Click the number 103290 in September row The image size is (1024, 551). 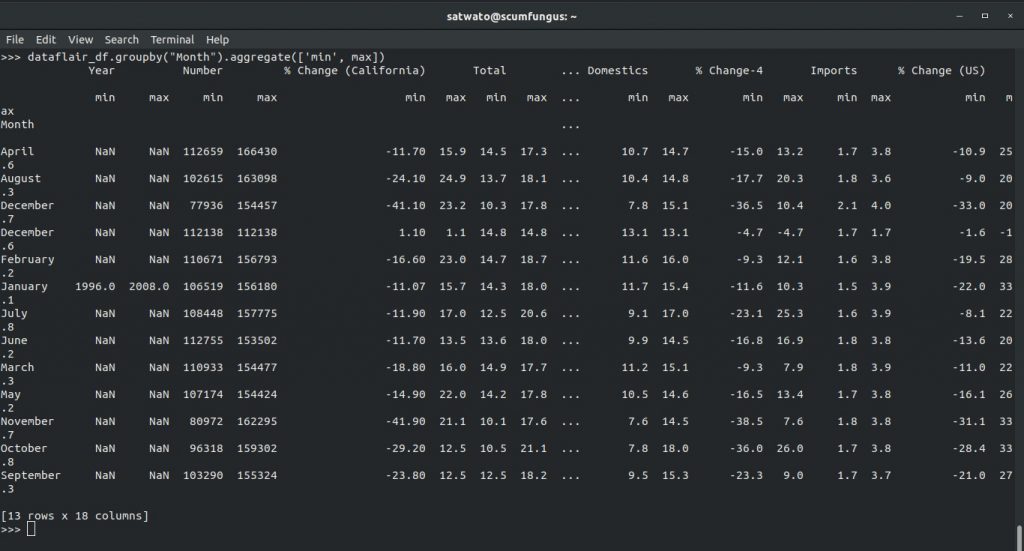tap(202, 475)
